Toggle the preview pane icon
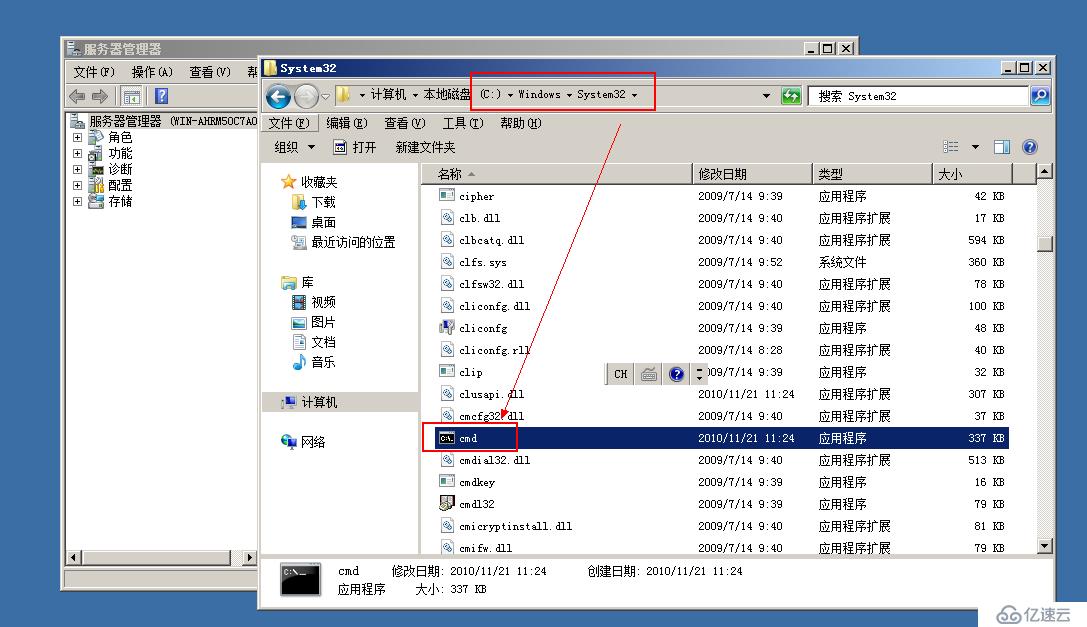Image resolution: width=1087 pixels, height=627 pixels. [1002, 146]
